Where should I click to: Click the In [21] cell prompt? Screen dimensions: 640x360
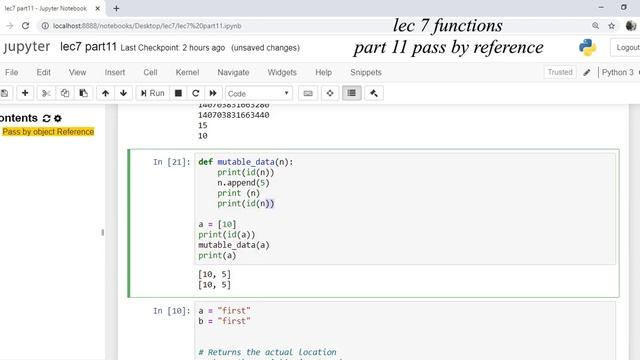pyautogui.click(x=171, y=162)
